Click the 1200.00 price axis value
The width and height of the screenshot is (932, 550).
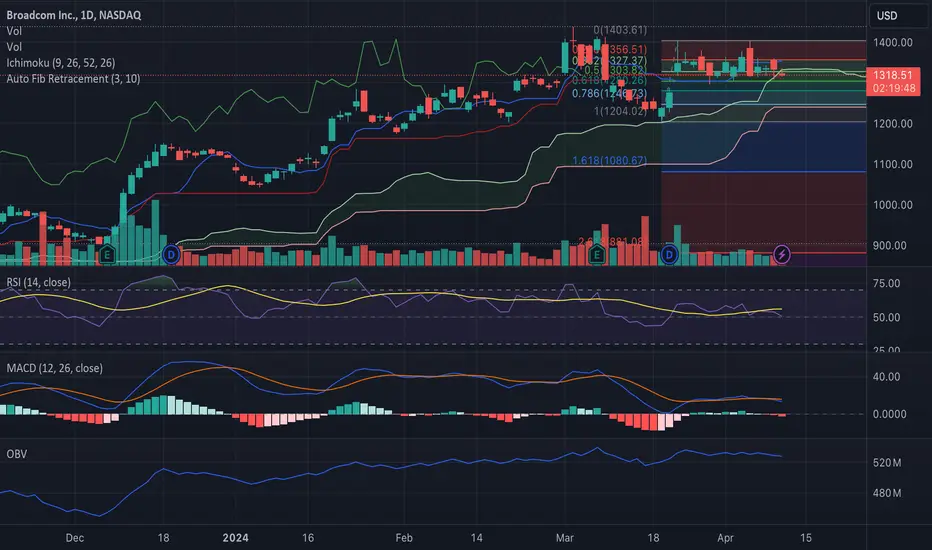tap(893, 124)
